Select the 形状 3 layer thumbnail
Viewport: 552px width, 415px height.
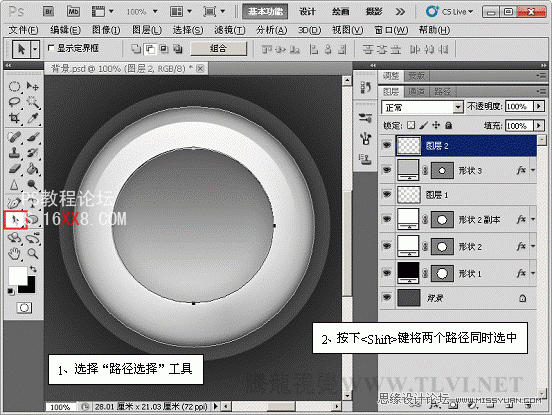(x=408, y=170)
